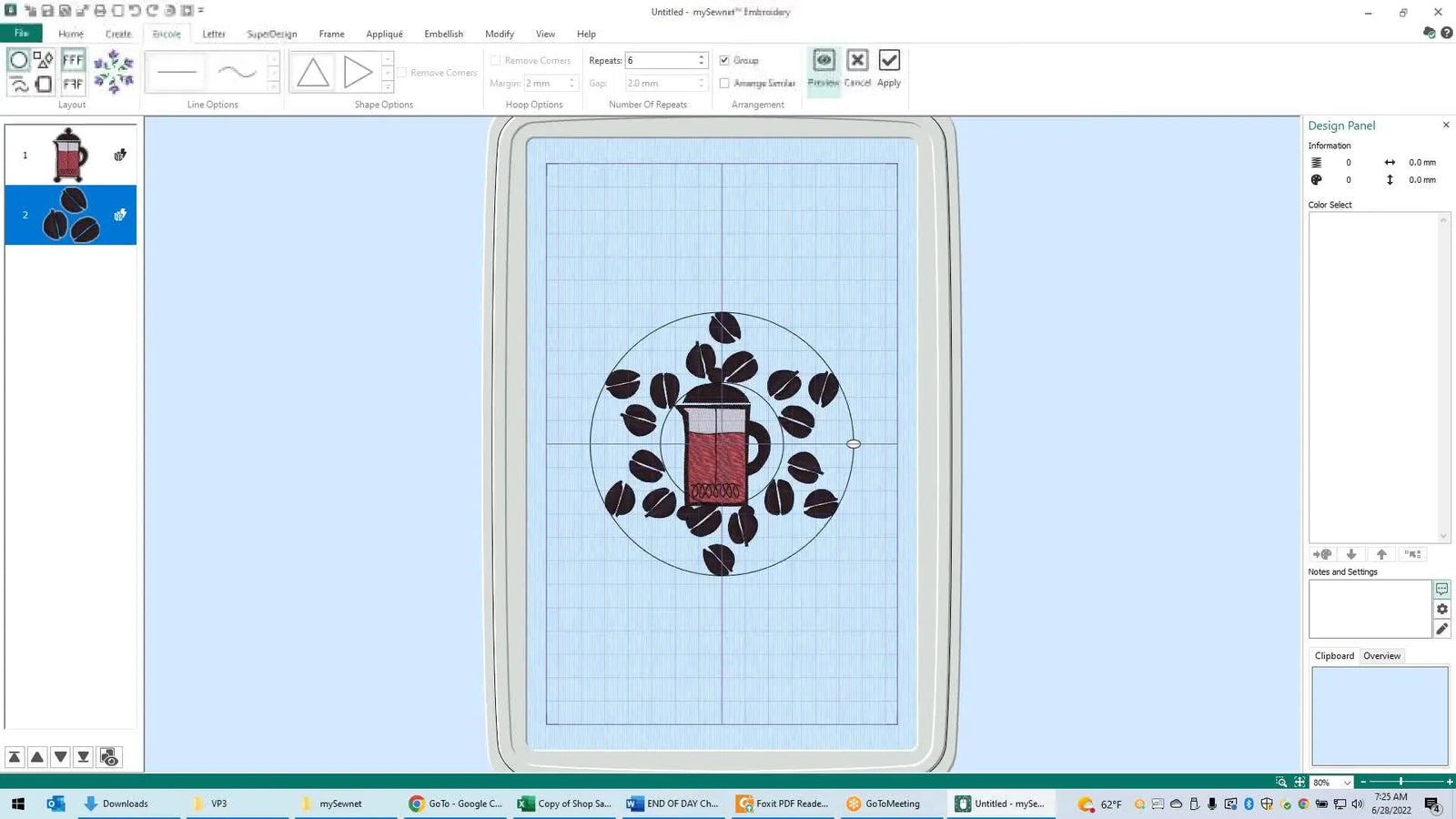Choose the wavy line in Line Options
1456x819 pixels.
click(236, 71)
